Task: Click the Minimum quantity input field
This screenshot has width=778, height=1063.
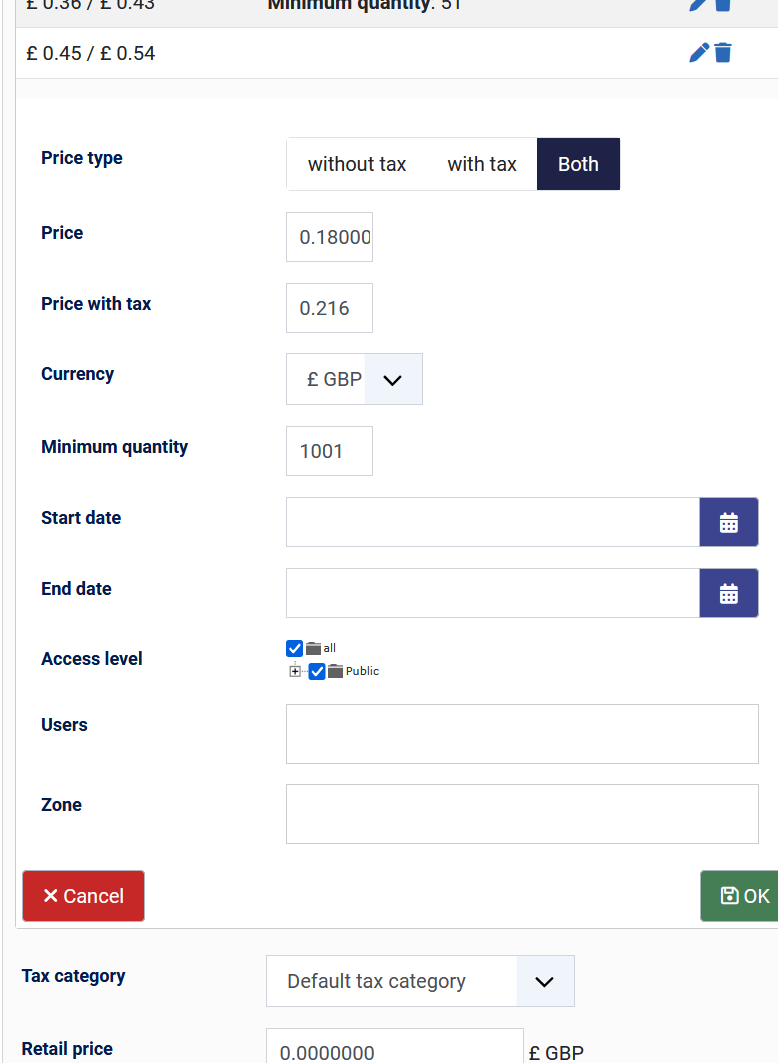Action: (x=329, y=451)
